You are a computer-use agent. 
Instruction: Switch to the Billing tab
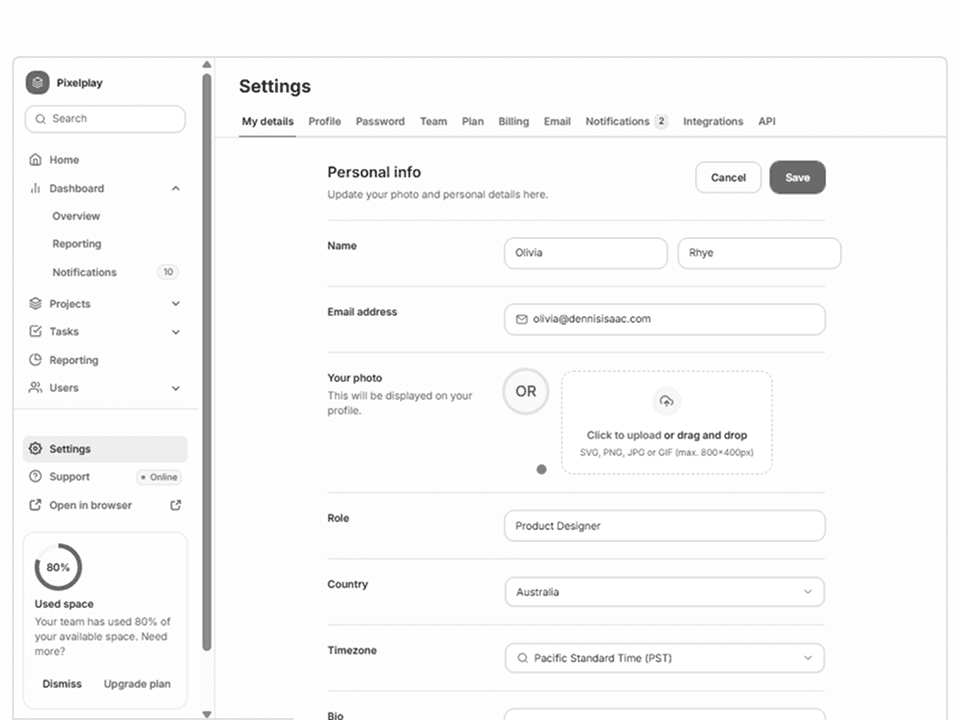tap(513, 121)
